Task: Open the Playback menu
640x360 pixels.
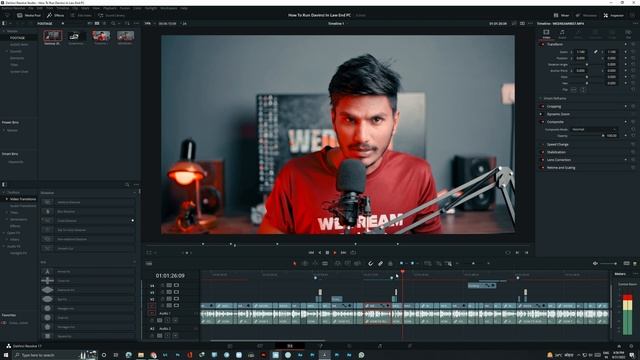Action: [110, 8]
